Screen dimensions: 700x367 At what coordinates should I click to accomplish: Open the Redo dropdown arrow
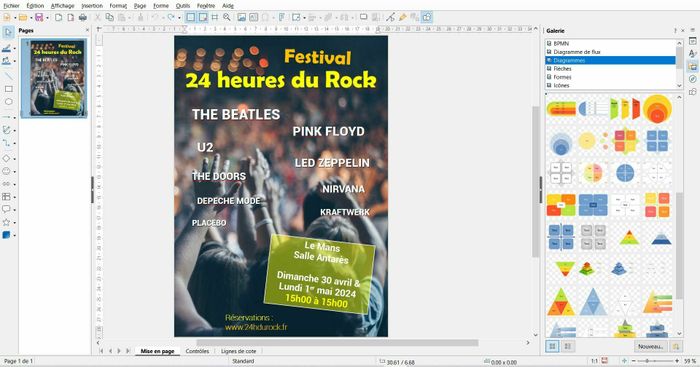tap(179, 17)
